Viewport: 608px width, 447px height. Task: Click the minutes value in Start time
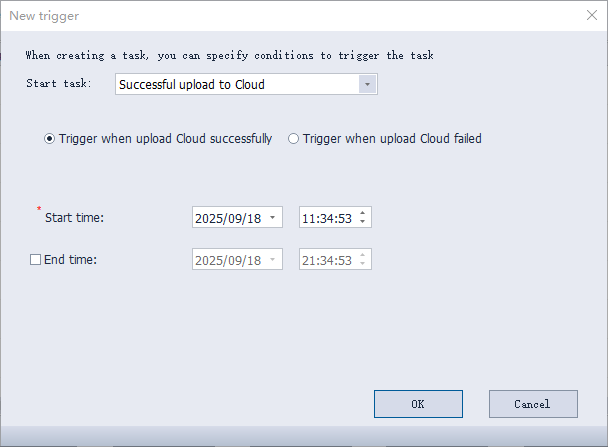pos(326,218)
